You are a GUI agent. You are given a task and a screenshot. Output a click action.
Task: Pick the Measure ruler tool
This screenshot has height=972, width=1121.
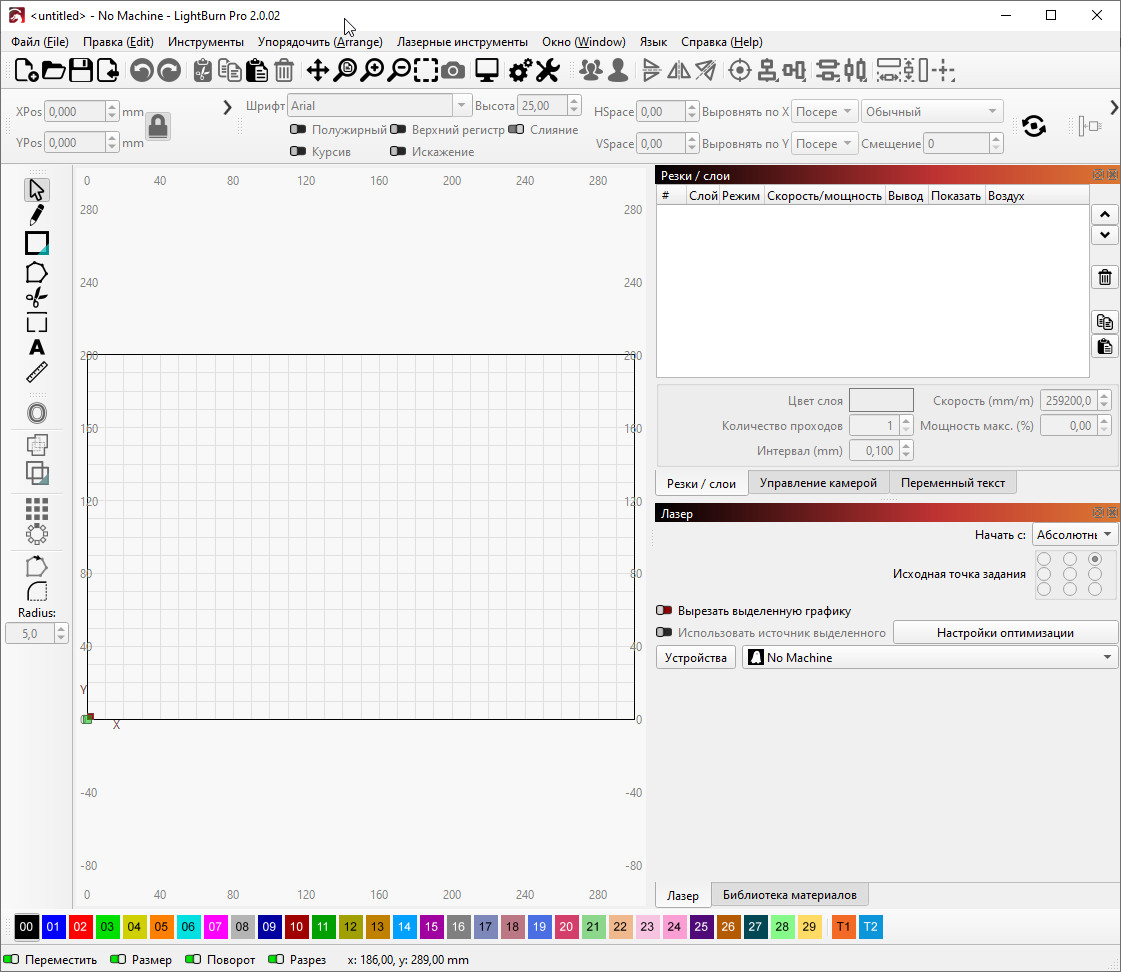pos(37,374)
